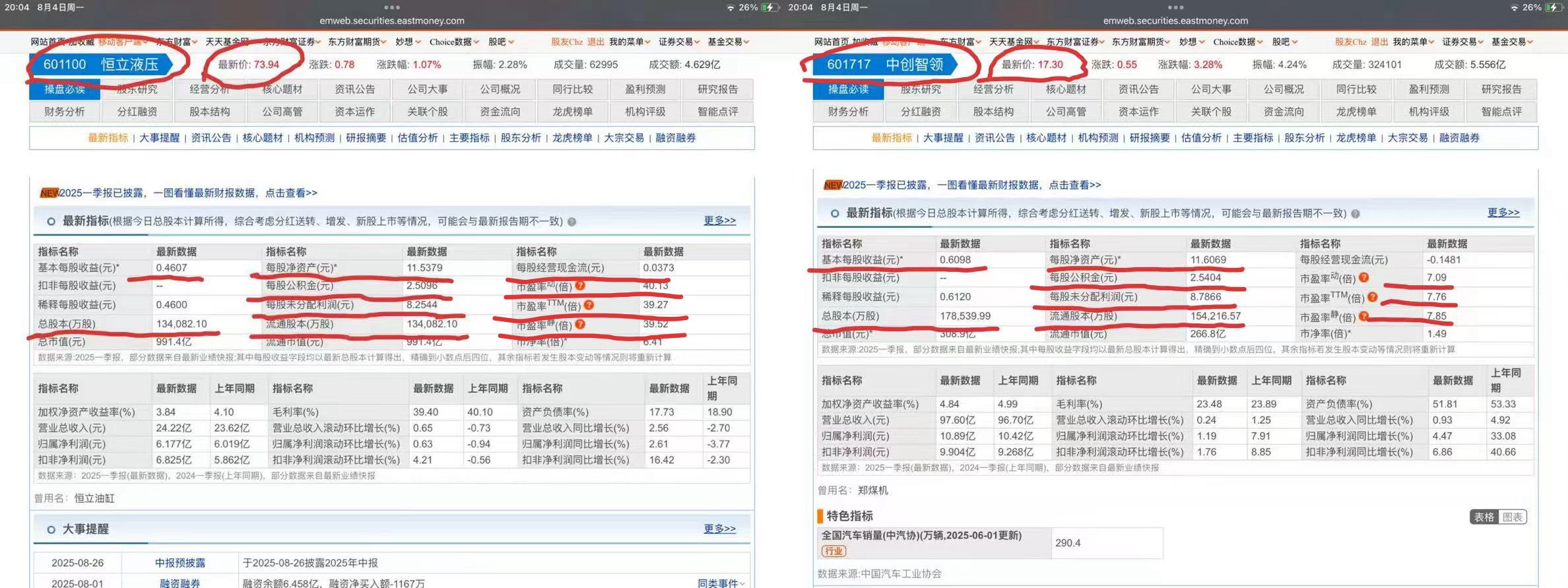Click 更多>> beside 最新指标 on left page
The width and height of the screenshot is (1568, 588).
(x=719, y=220)
